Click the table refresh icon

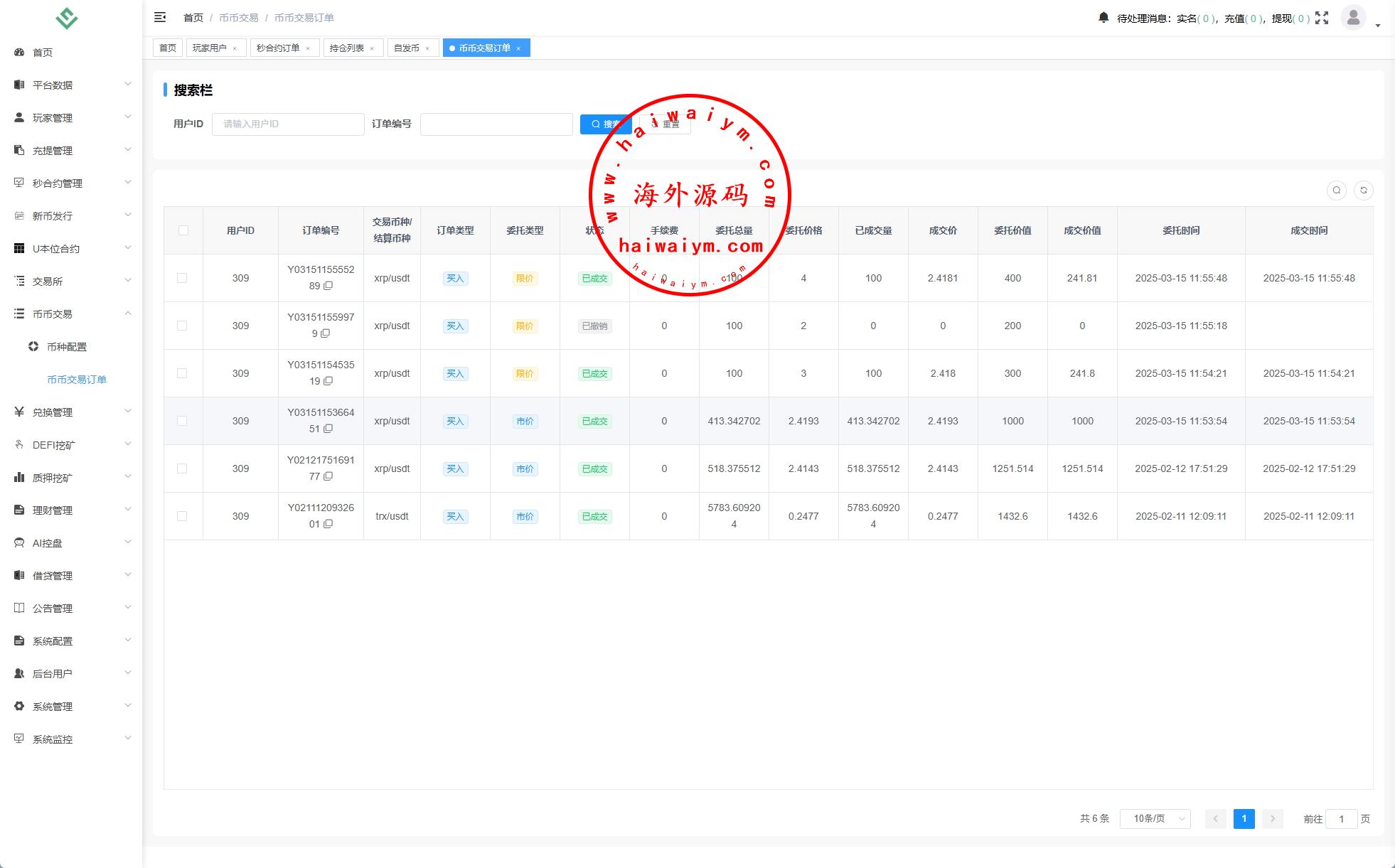pyautogui.click(x=1363, y=191)
